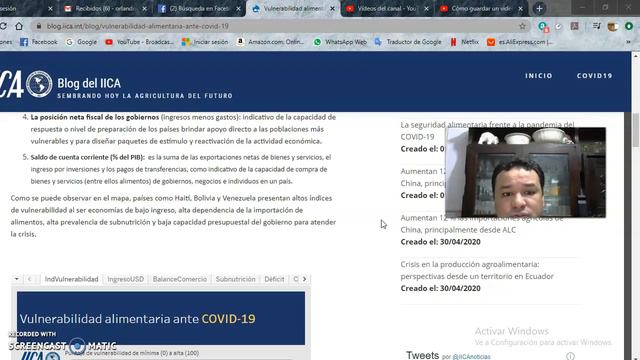This screenshot has width=640, height=360.
Task: Select the BalanceComercio tab
Action: click(x=180, y=279)
